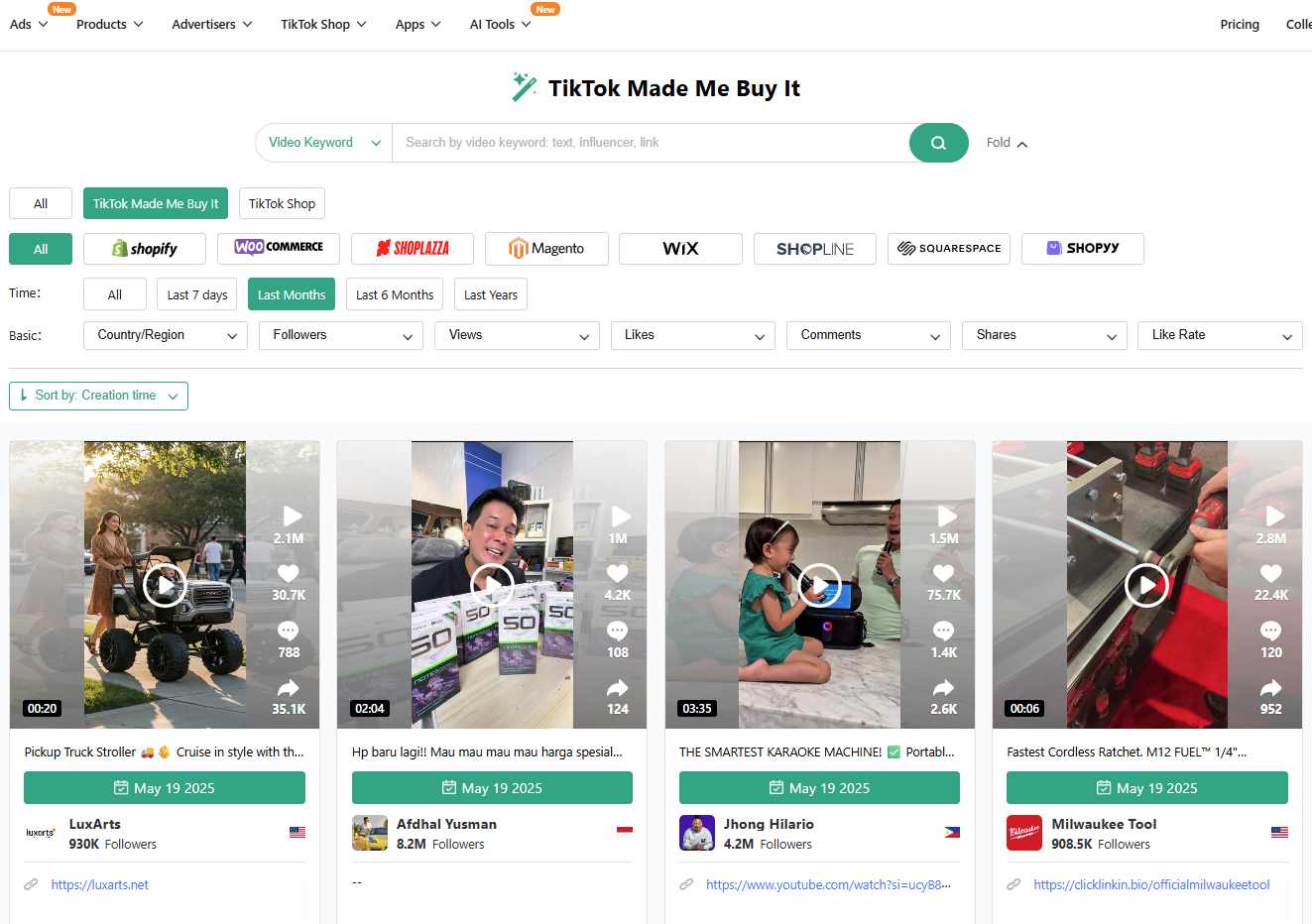Image resolution: width=1312 pixels, height=924 pixels.
Task: Open the TikTok Shop nav menu
Action: click(x=323, y=24)
